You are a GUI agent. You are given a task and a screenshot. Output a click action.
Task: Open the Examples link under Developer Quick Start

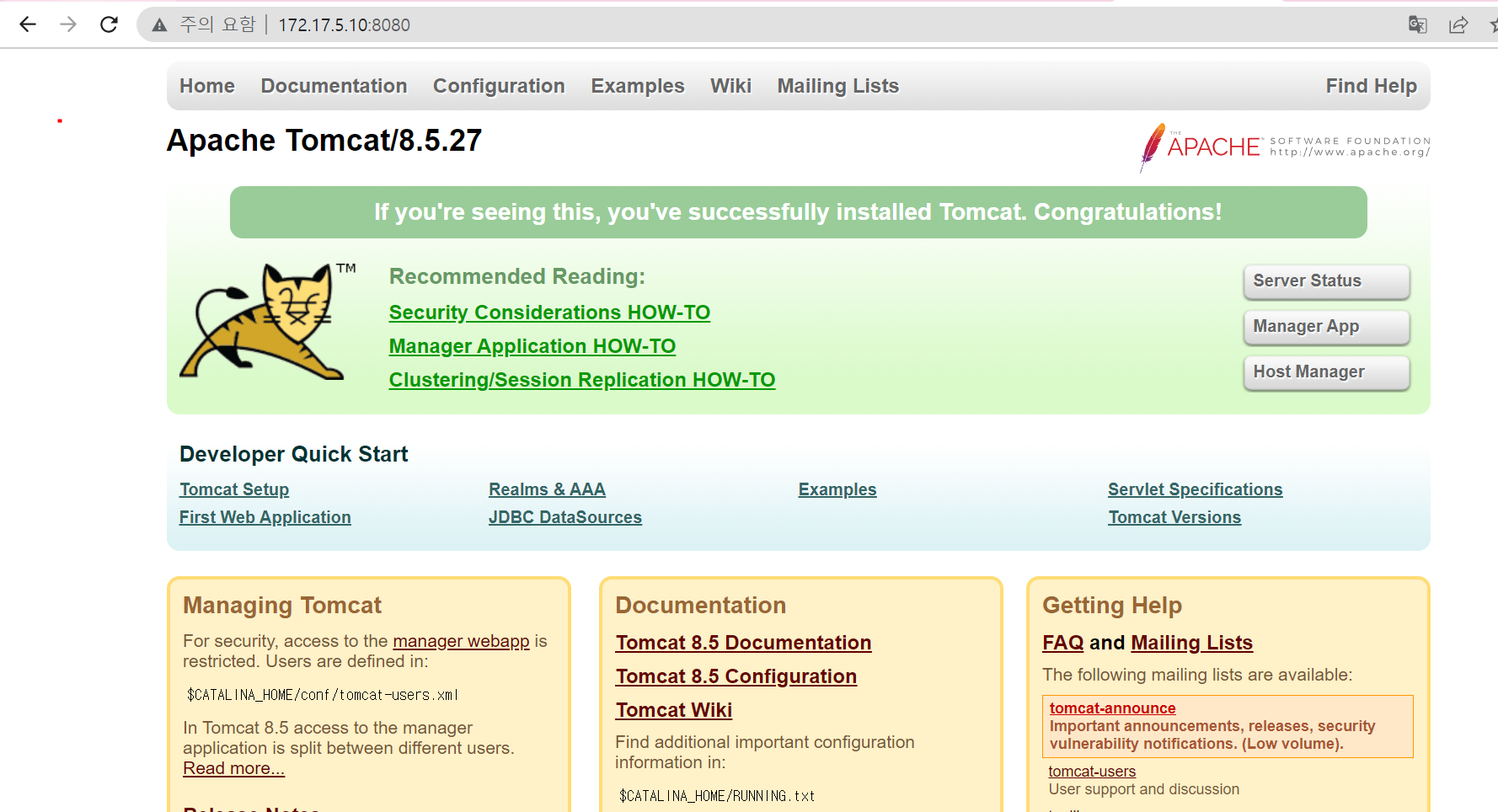point(837,489)
